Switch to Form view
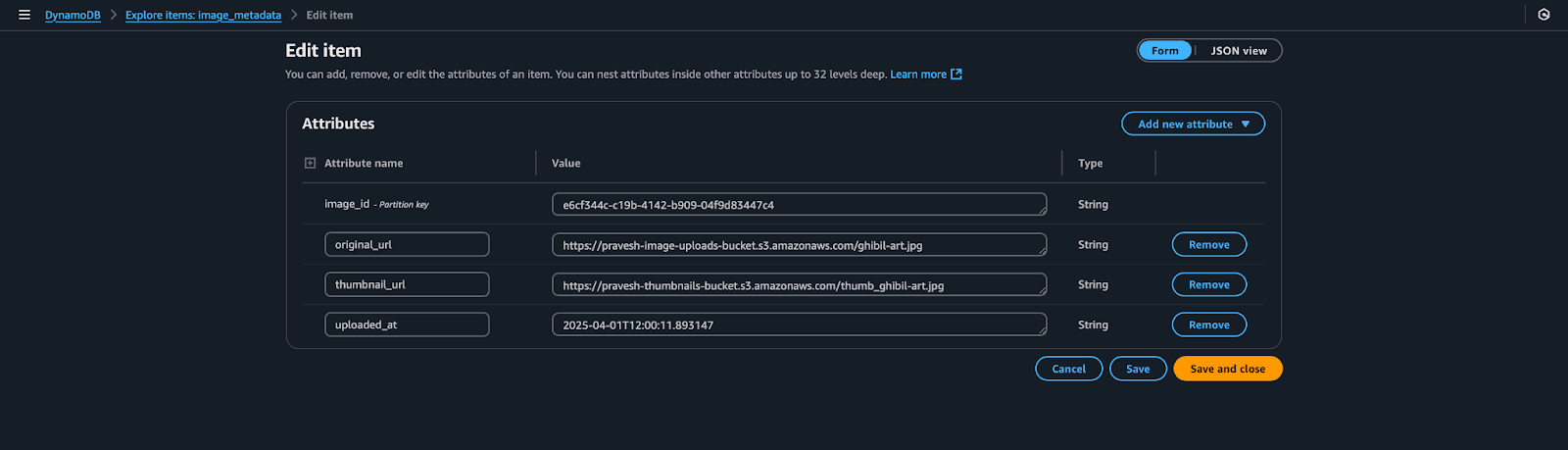The width and height of the screenshot is (1568, 450). 1164,51
